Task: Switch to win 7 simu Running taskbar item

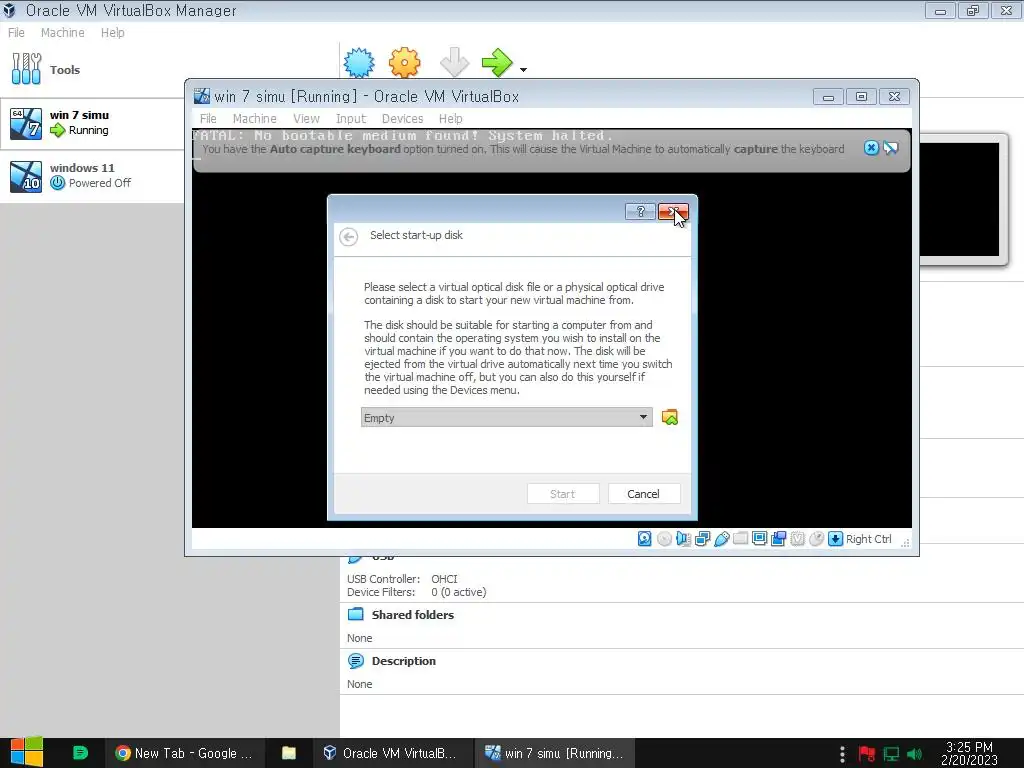Action: coord(554,753)
